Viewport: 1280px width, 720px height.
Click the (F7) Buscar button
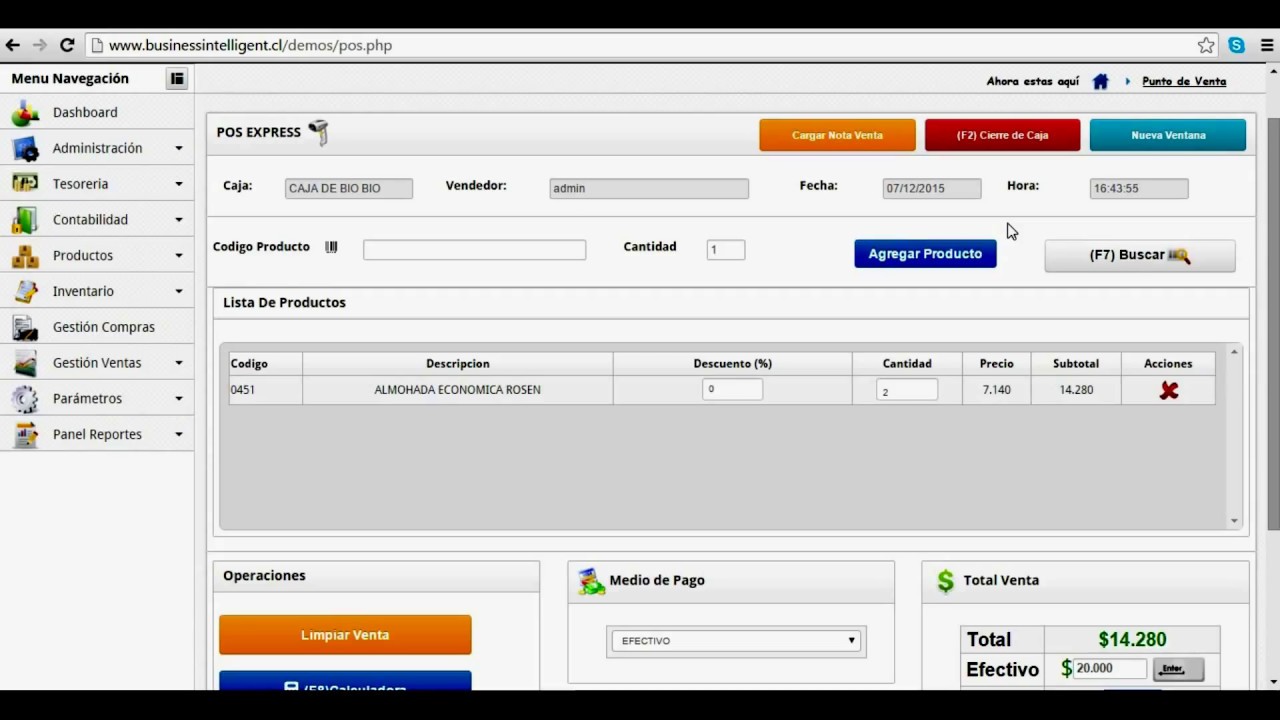[1140, 256]
